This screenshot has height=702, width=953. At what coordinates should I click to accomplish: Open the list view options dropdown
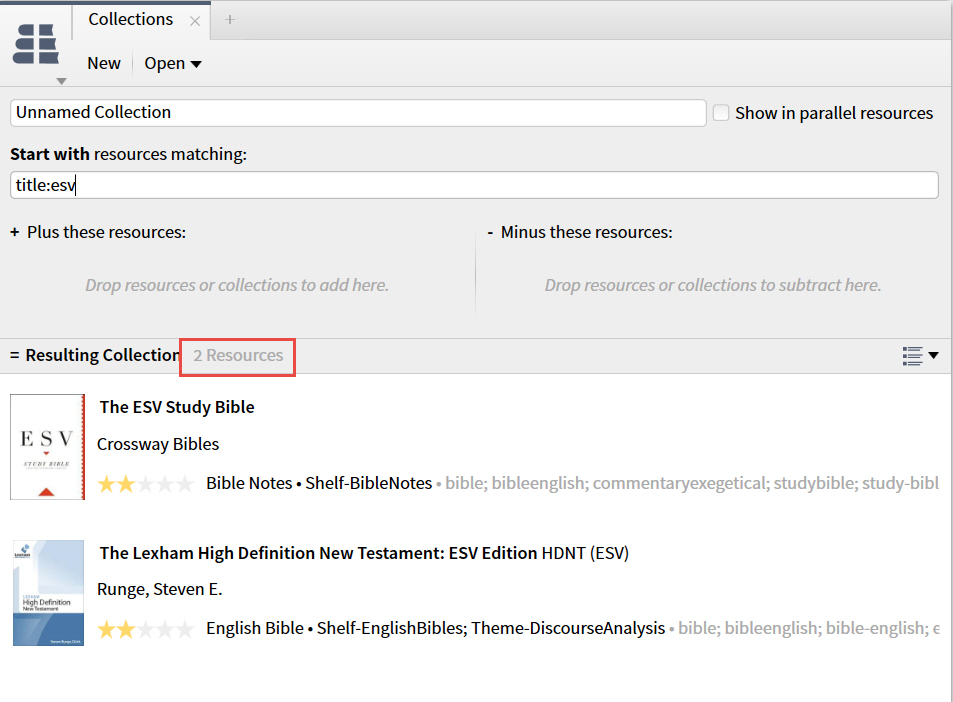[920, 356]
